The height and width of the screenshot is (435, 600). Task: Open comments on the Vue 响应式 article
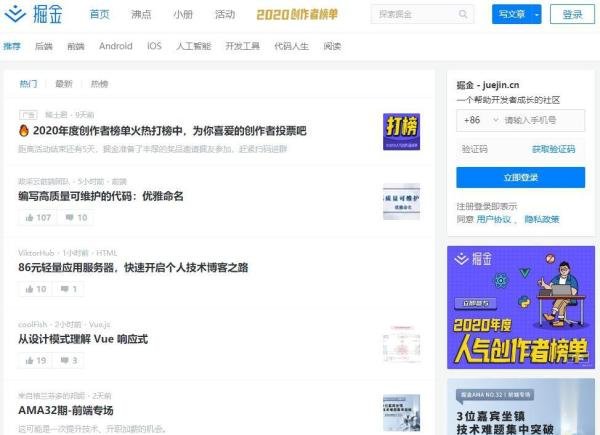pos(69,360)
